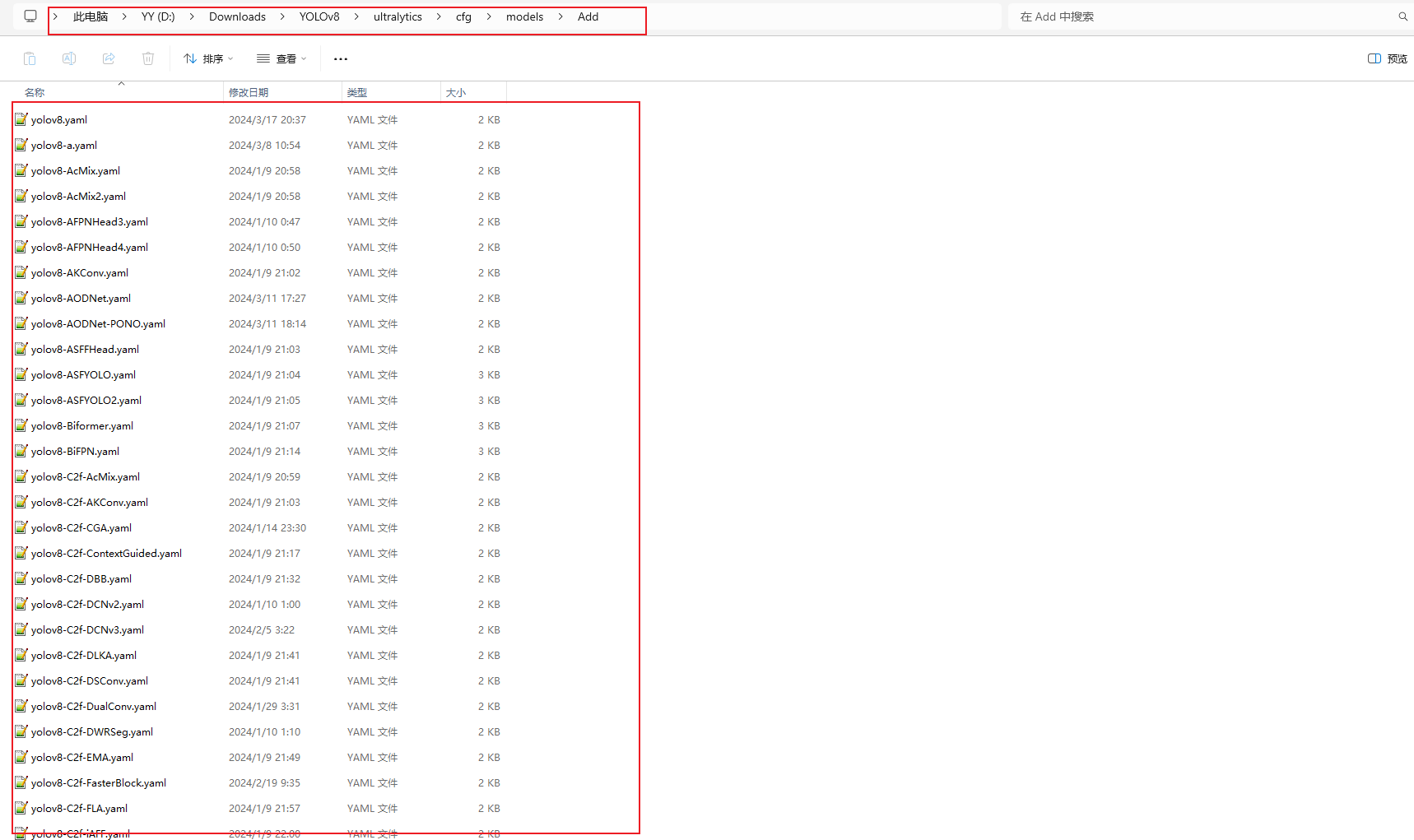
Task: Expand chevron after 此电脑 in breadcrumb
Action: (124, 16)
